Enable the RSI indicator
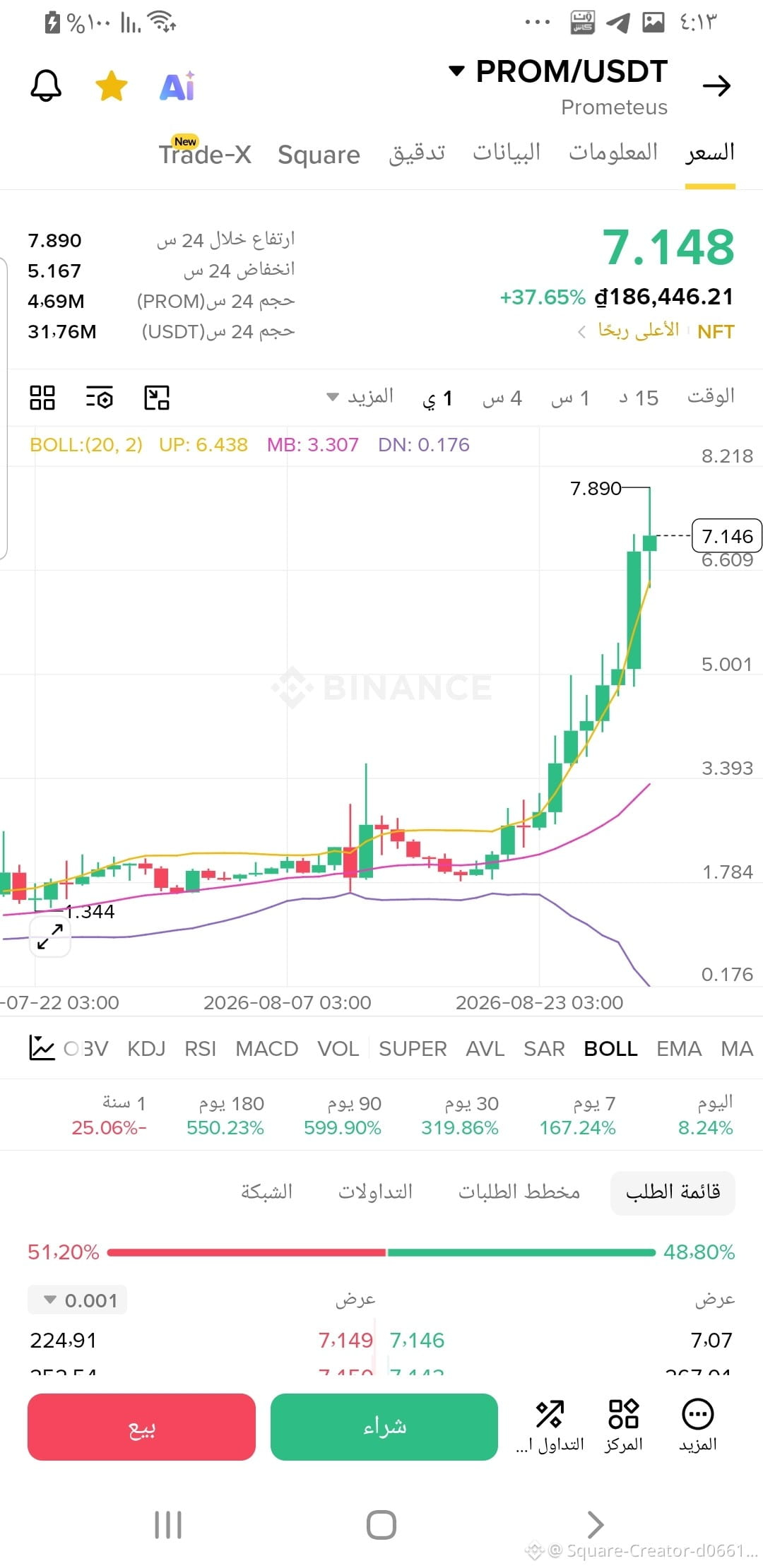The height and width of the screenshot is (1568, 763). click(x=200, y=1049)
